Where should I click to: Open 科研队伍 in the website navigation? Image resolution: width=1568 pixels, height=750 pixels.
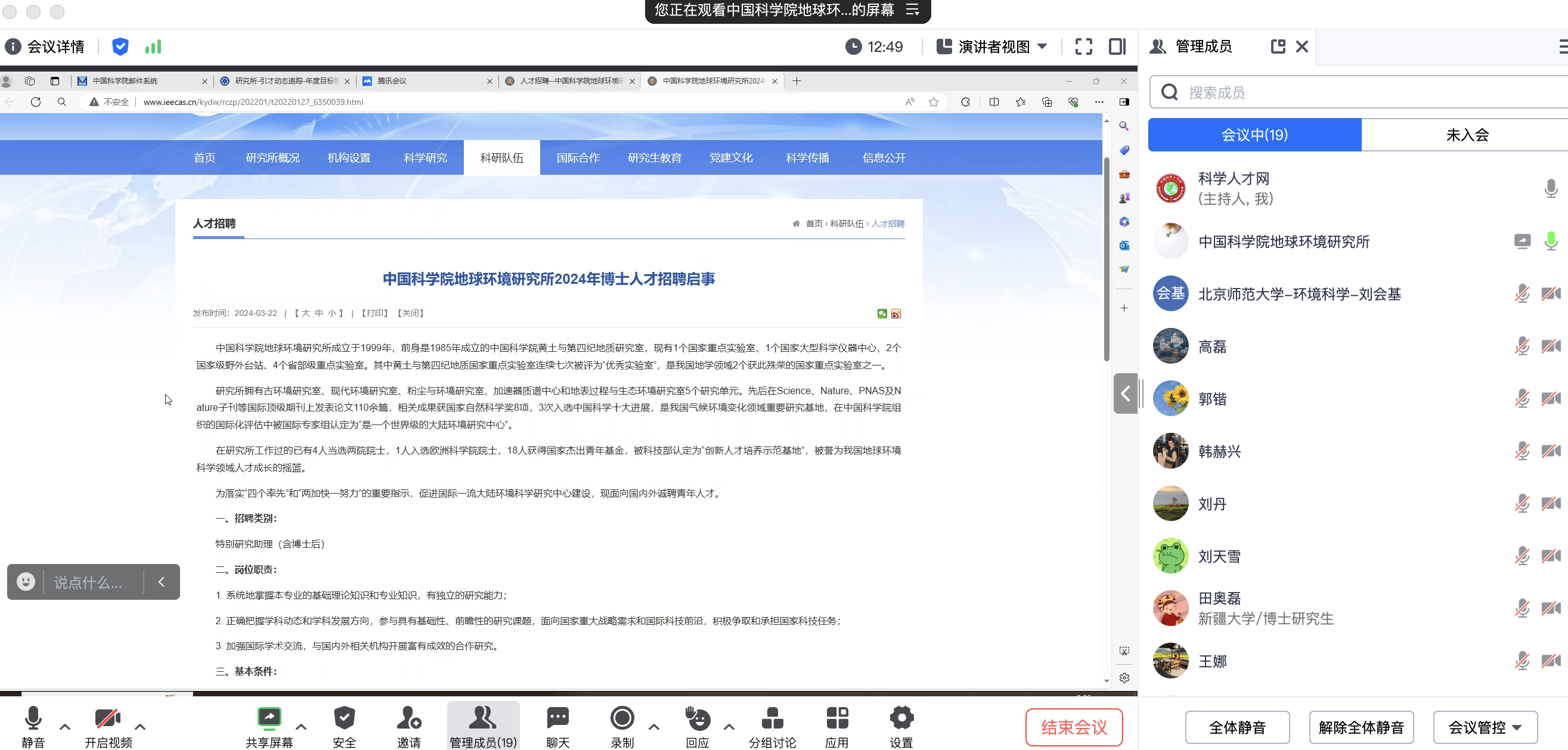[501, 157]
